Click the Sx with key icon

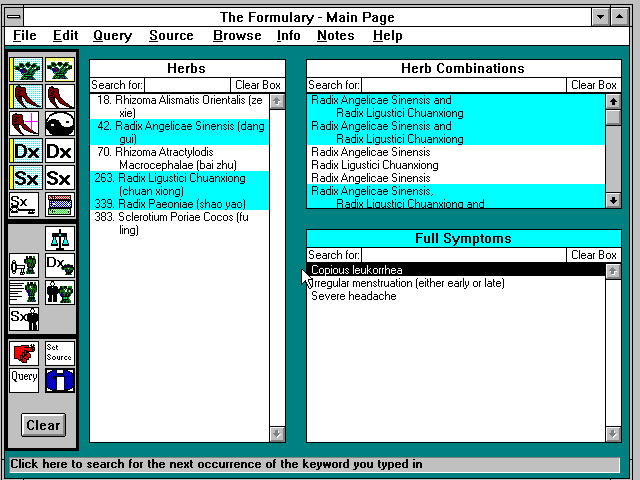point(25,205)
